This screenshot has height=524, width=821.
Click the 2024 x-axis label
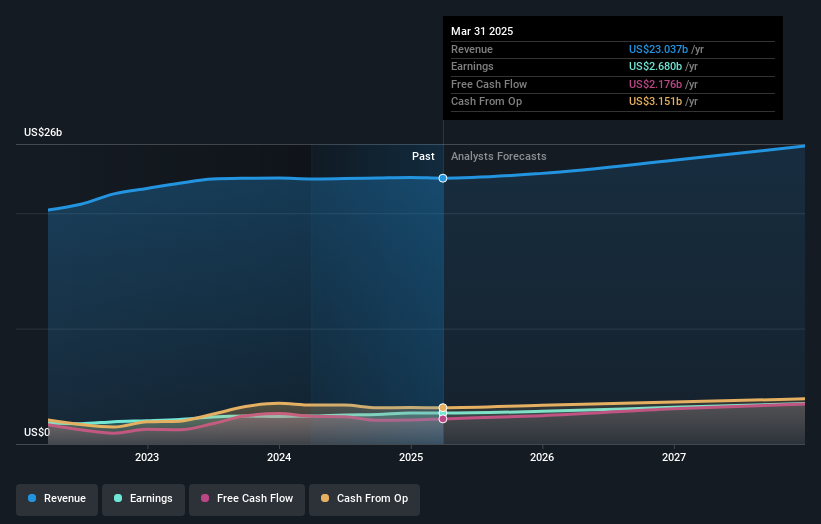279,457
